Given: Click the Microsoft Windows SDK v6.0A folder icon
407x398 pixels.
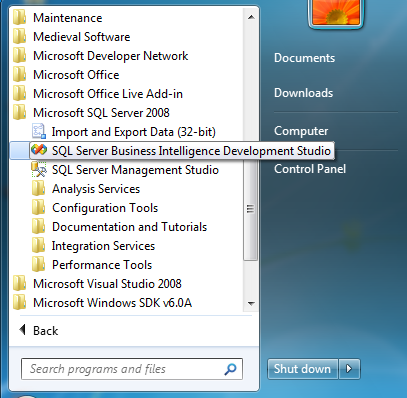Looking at the screenshot, I should (x=19, y=303).
